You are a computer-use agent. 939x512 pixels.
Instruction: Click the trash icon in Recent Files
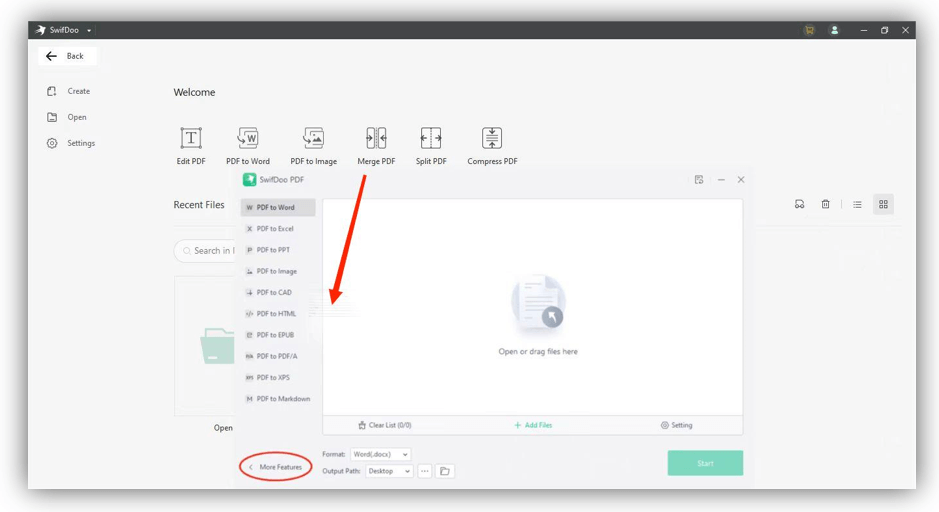(x=825, y=204)
